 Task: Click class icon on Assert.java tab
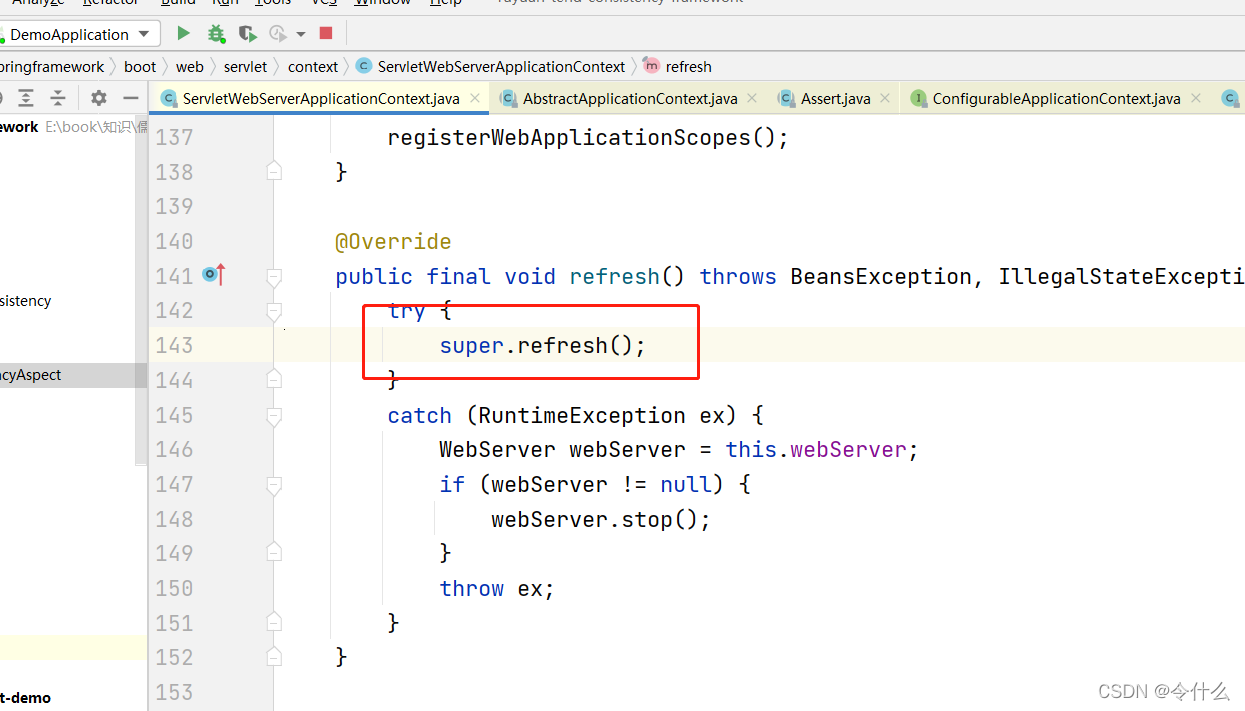(787, 98)
